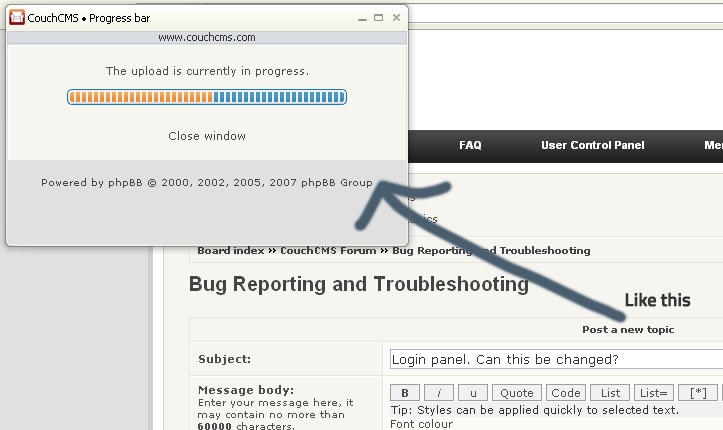Insert a Code BBCode block
This screenshot has width=723, height=430.
pyautogui.click(x=566, y=393)
